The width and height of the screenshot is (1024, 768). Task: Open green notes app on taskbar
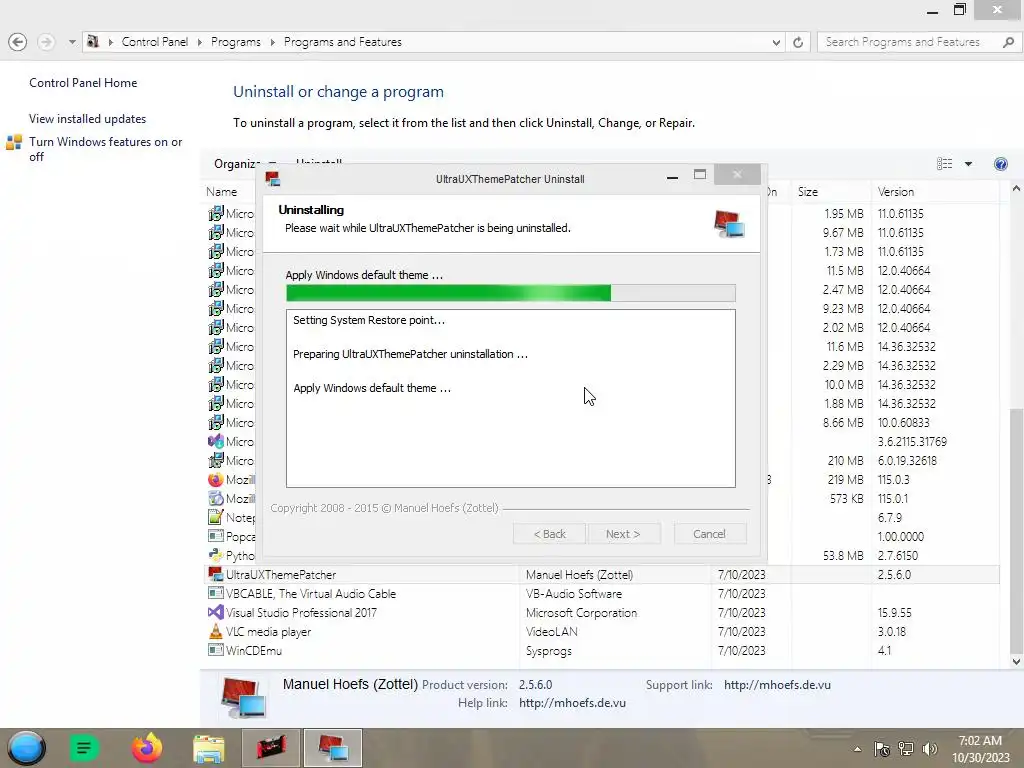pyautogui.click(x=84, y=748)
